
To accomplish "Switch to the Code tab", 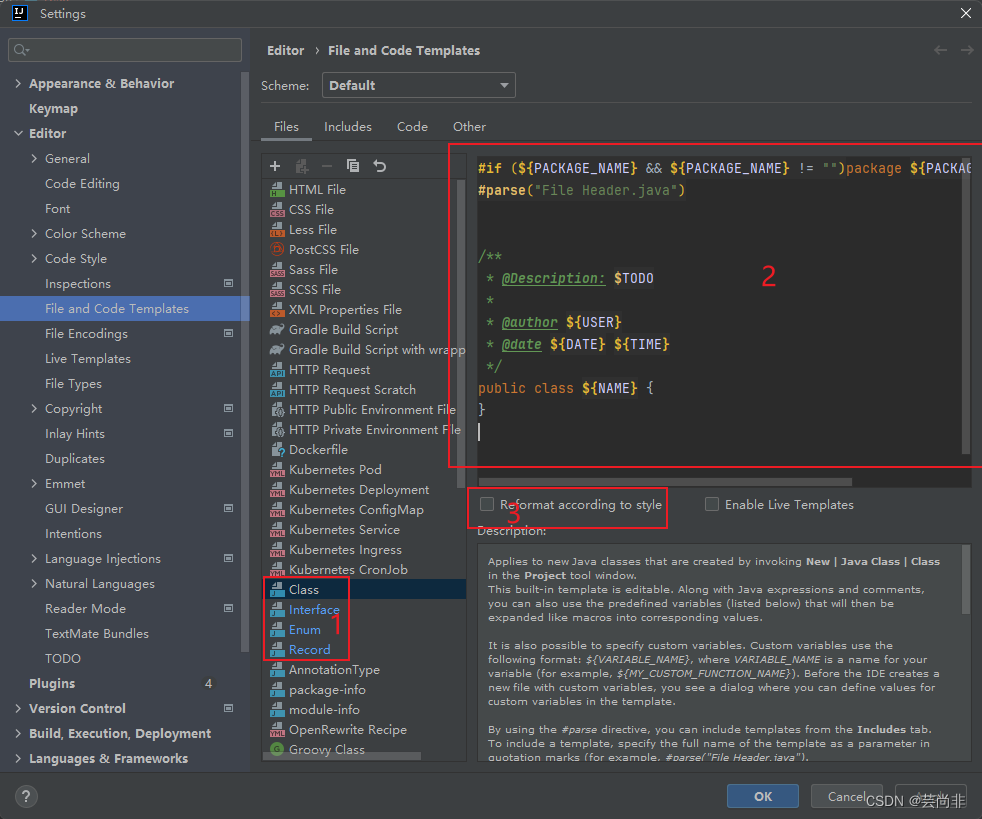I will pyautogui.click(x=412, y=126).
